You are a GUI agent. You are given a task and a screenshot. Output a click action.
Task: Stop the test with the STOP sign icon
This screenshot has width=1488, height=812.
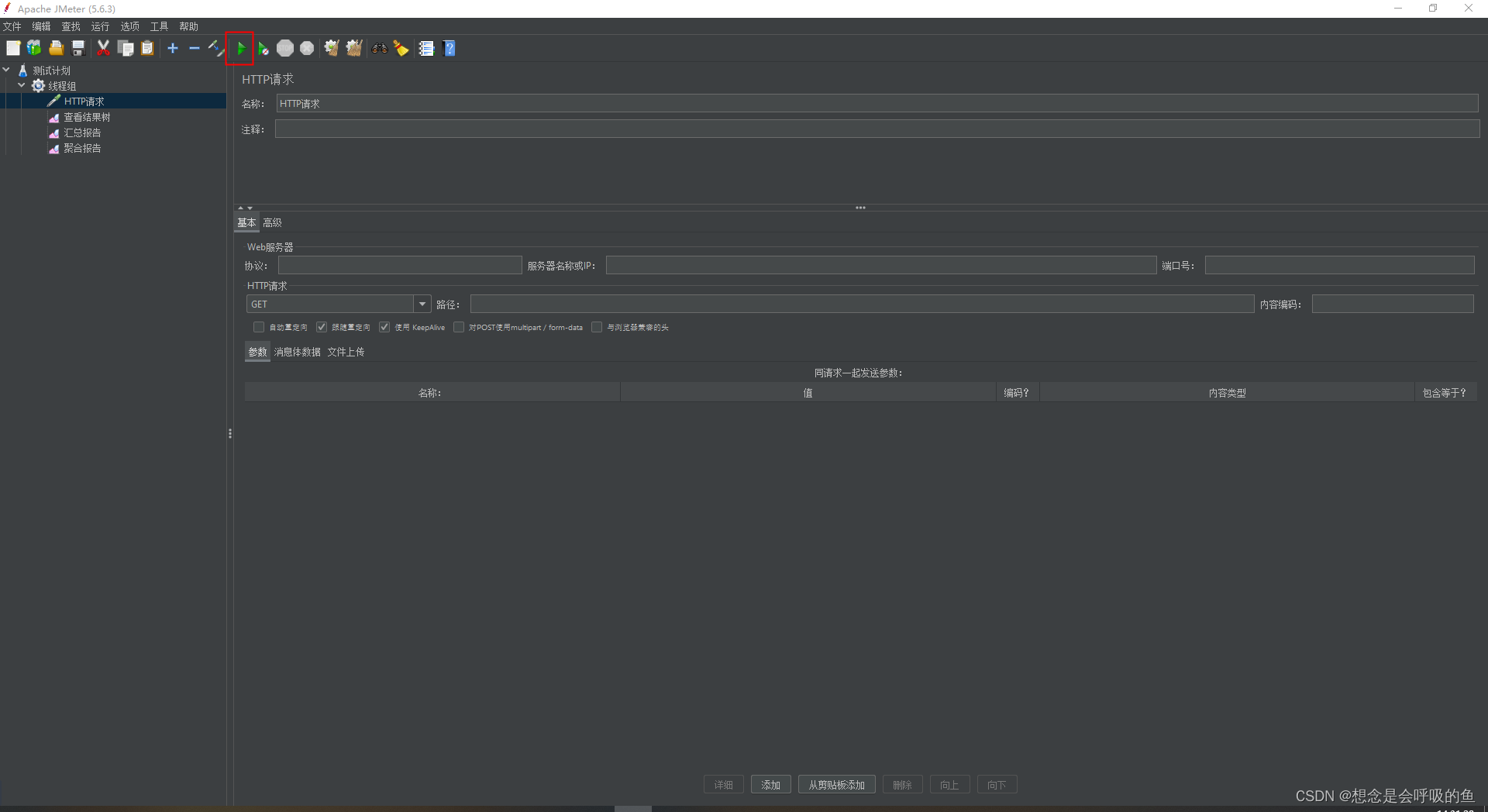pyautogui.click(x=285, y=48)
